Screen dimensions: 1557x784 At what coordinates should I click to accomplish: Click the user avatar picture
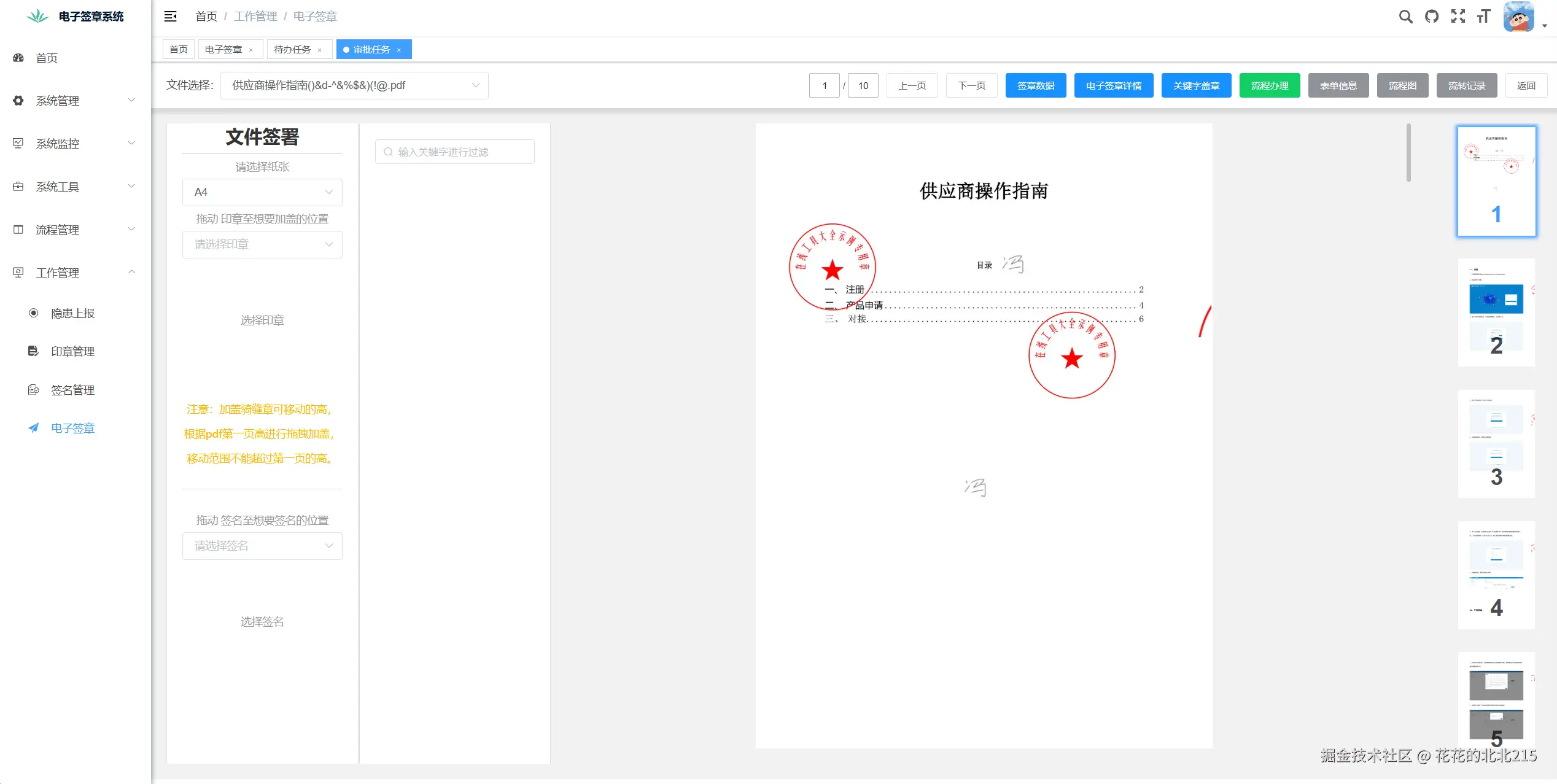pos(1518,17)
